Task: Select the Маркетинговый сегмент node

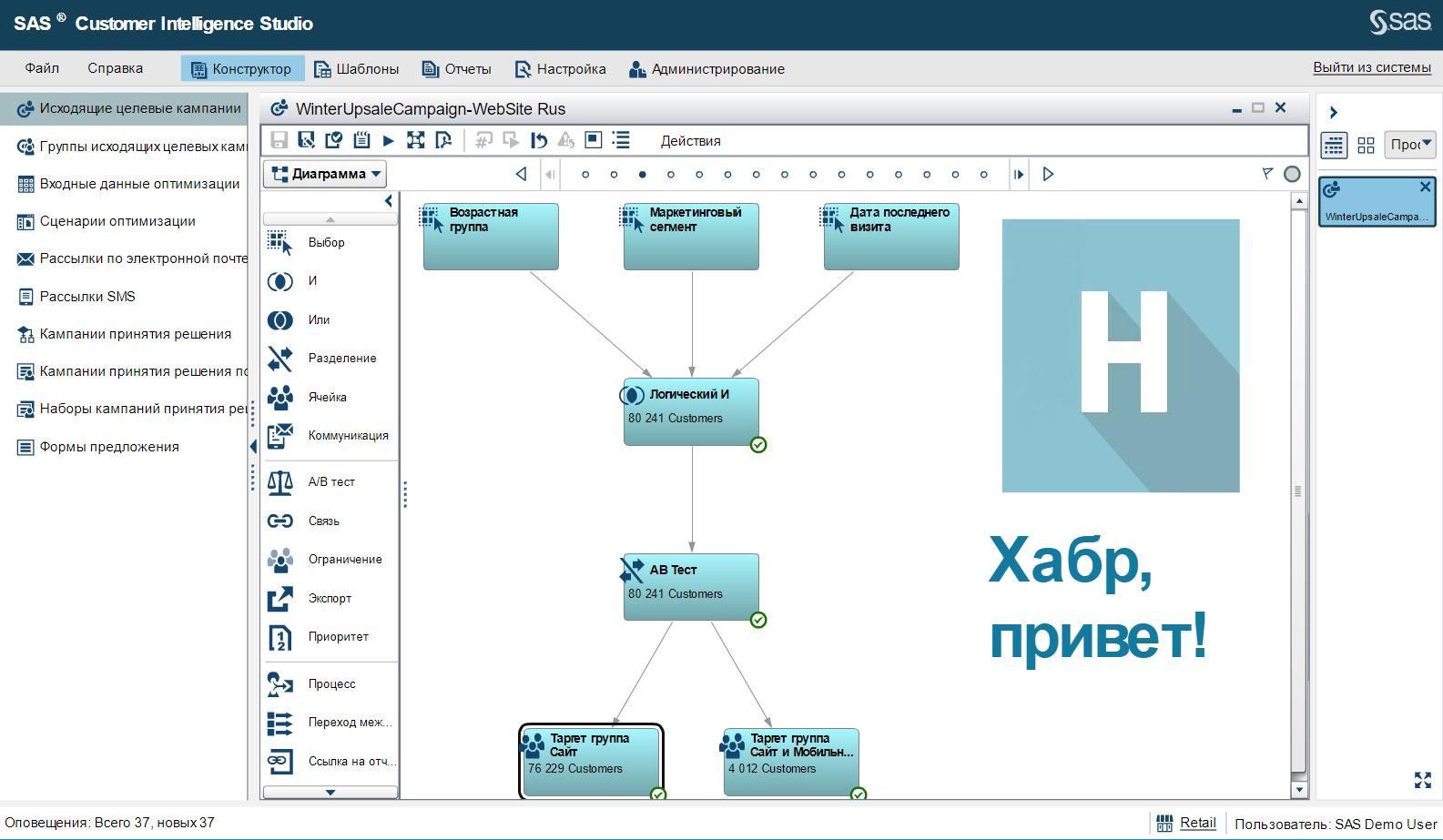Action: [x=691, y=237]
